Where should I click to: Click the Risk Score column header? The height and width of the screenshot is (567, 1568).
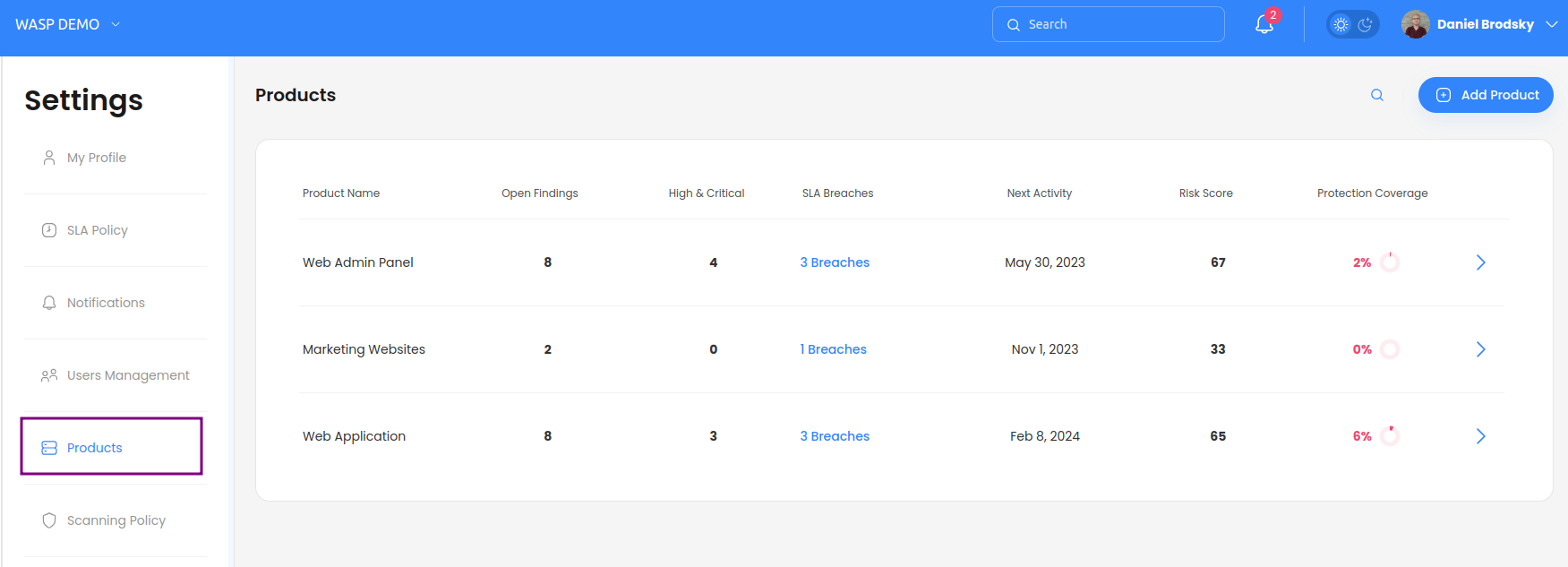click(1206, 193)
